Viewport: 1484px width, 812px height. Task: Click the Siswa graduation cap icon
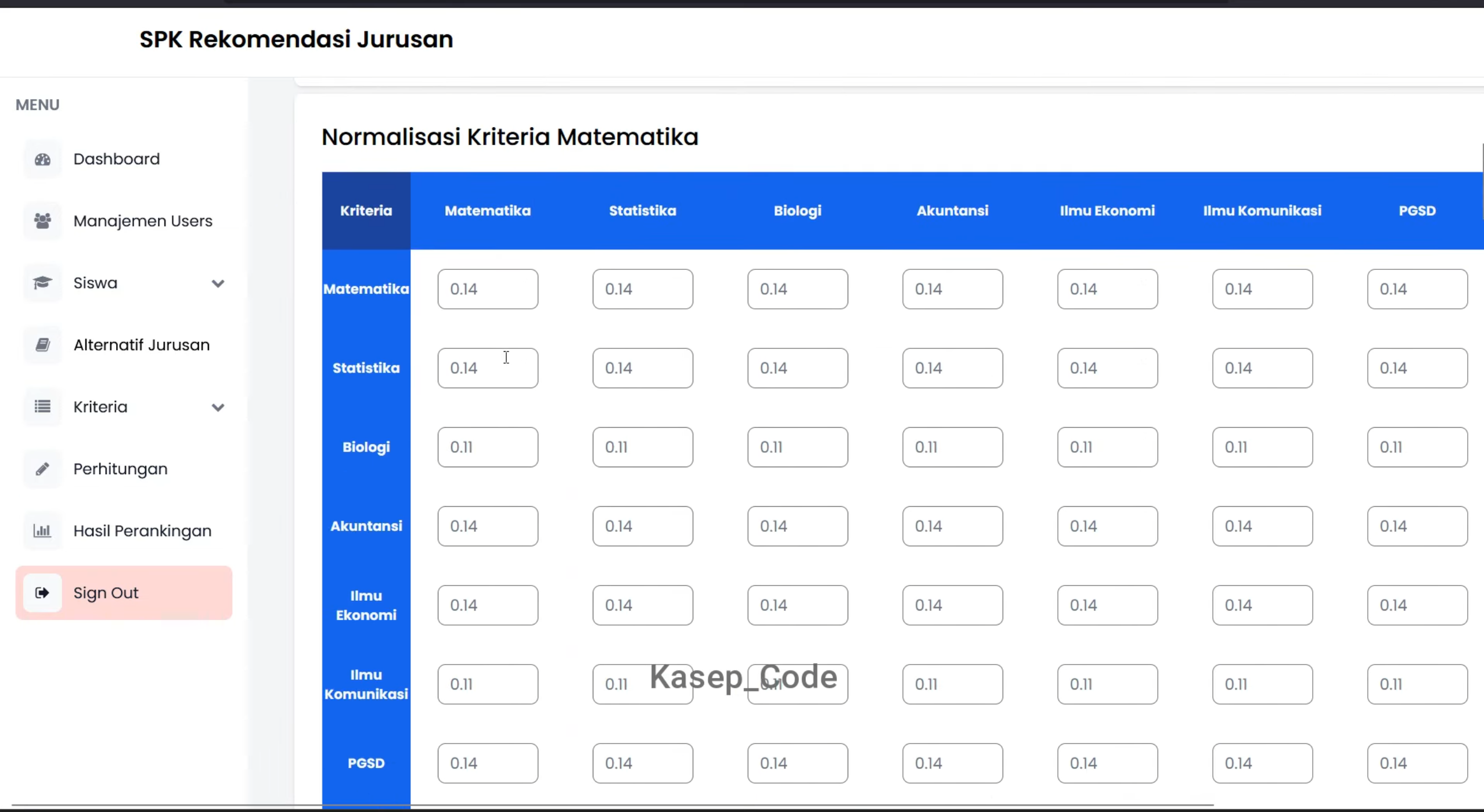click(42, 283)
